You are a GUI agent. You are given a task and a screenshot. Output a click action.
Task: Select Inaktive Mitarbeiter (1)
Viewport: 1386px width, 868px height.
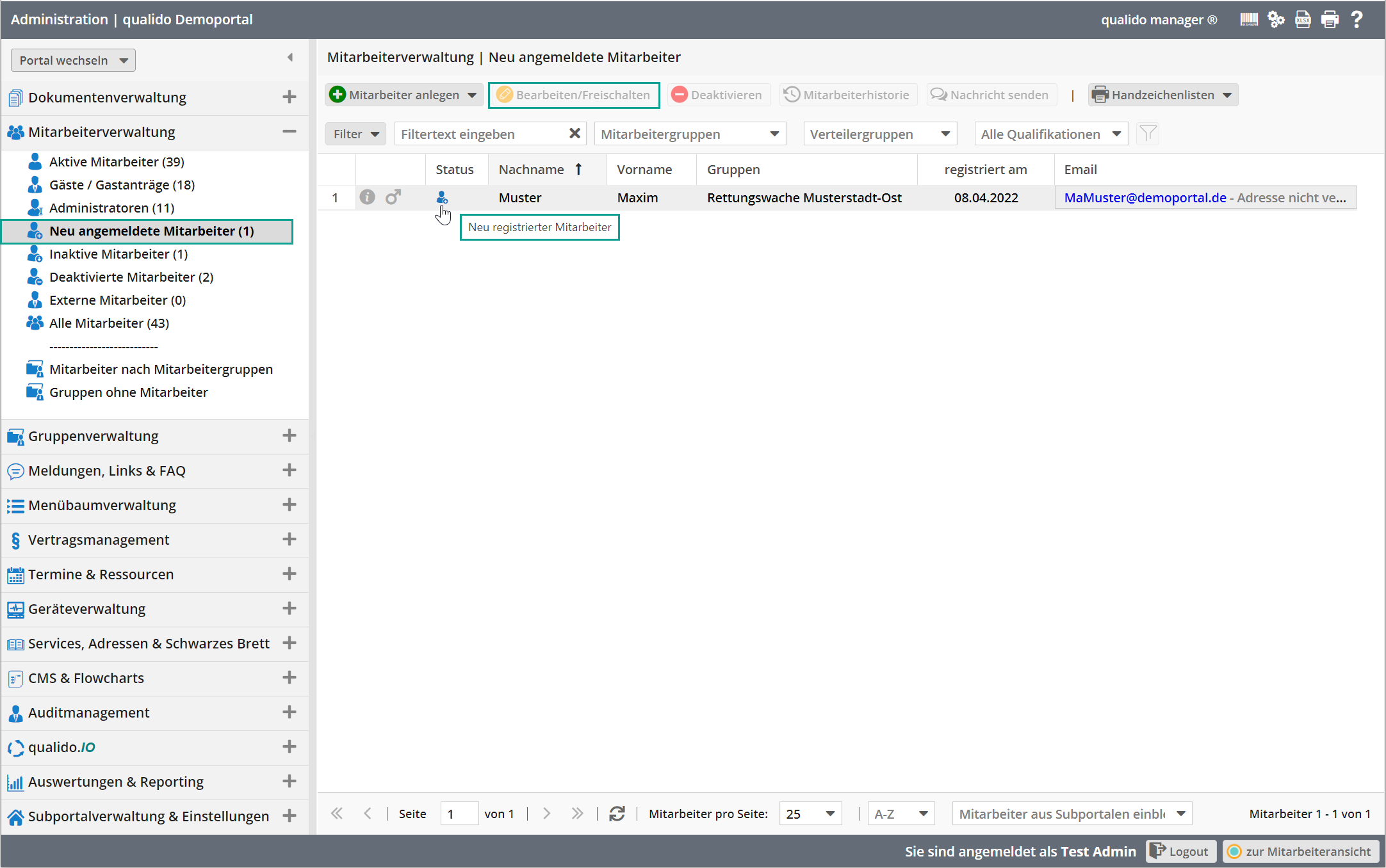click(x=118, y=254)
